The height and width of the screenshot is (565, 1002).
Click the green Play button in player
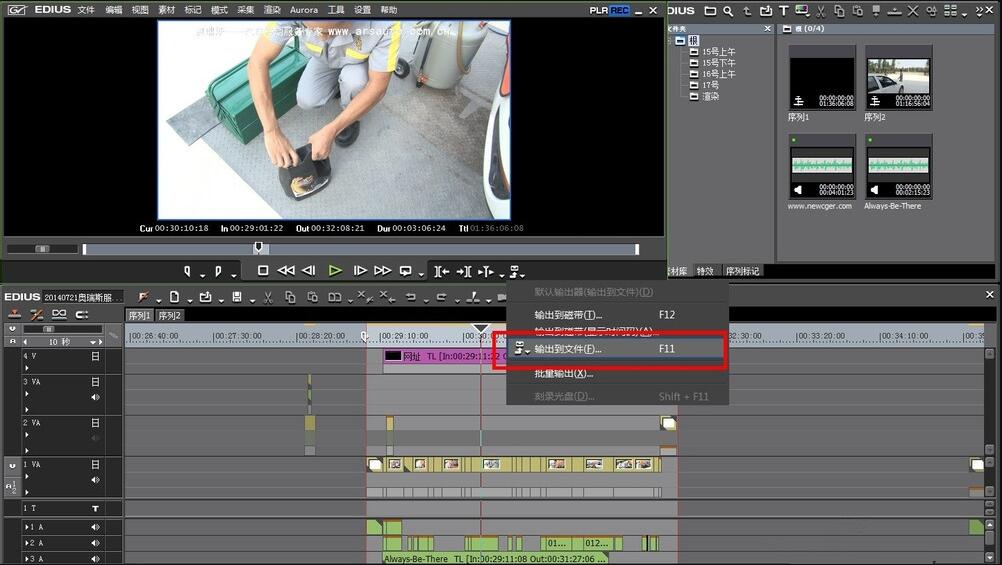click(x=335, y=270)
